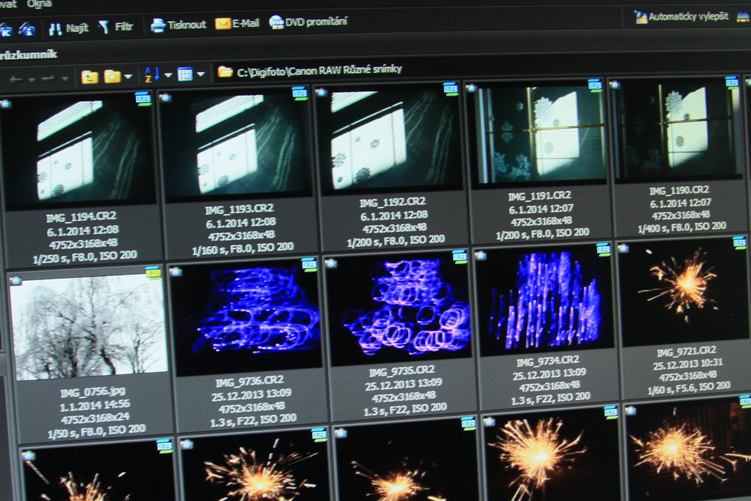Click the resolution text '4752x3168x24'
751x501 pixels.
(x=95, y=418)
